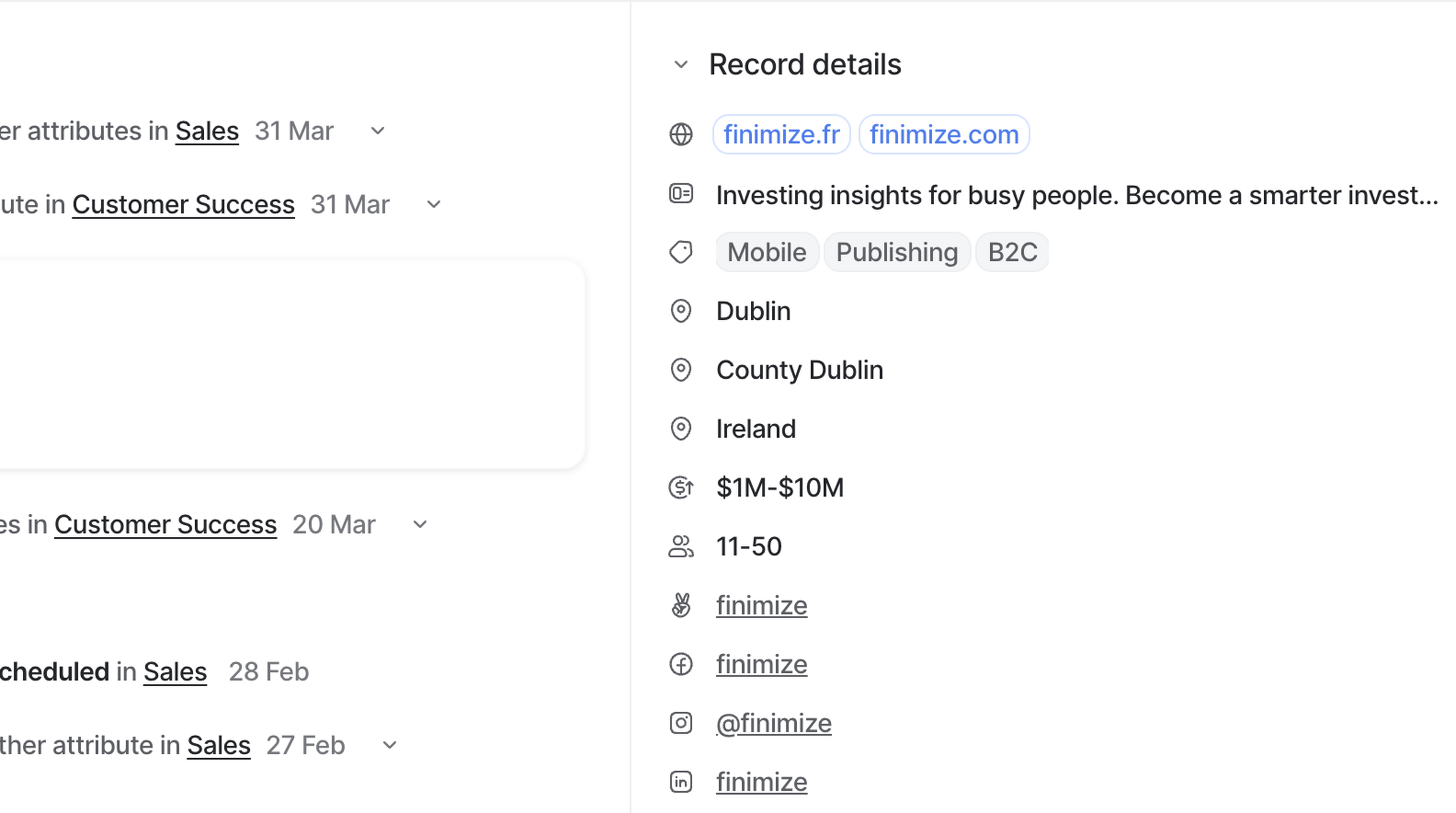Image resolution: width=1456 pixels, height=813 pixels.
Task: Select the Publishing category tag
Action: pyautogui.click(x=896, y=252)
